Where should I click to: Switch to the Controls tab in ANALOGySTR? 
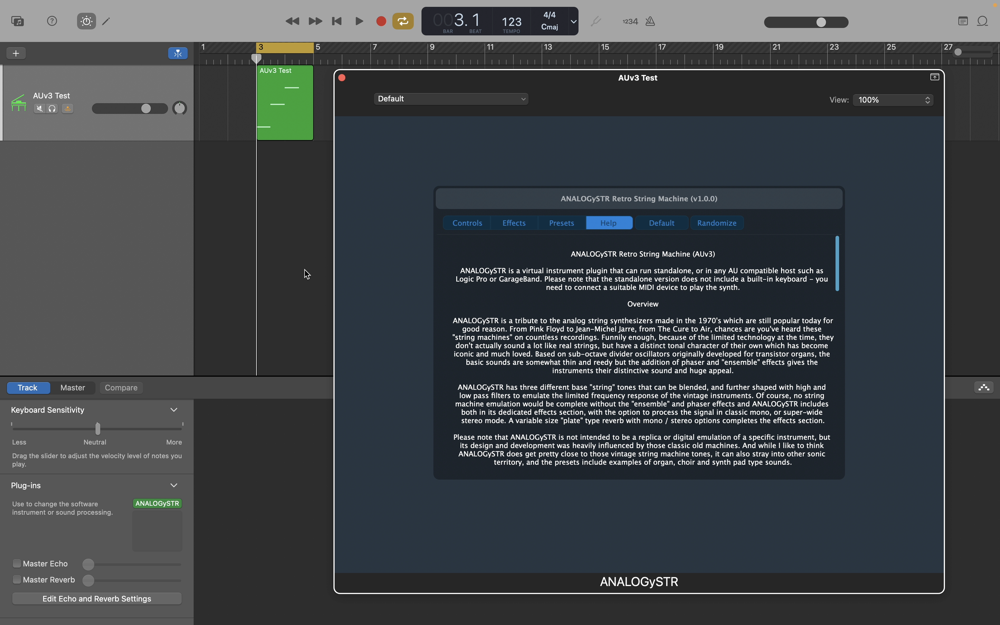click(467, 223)
